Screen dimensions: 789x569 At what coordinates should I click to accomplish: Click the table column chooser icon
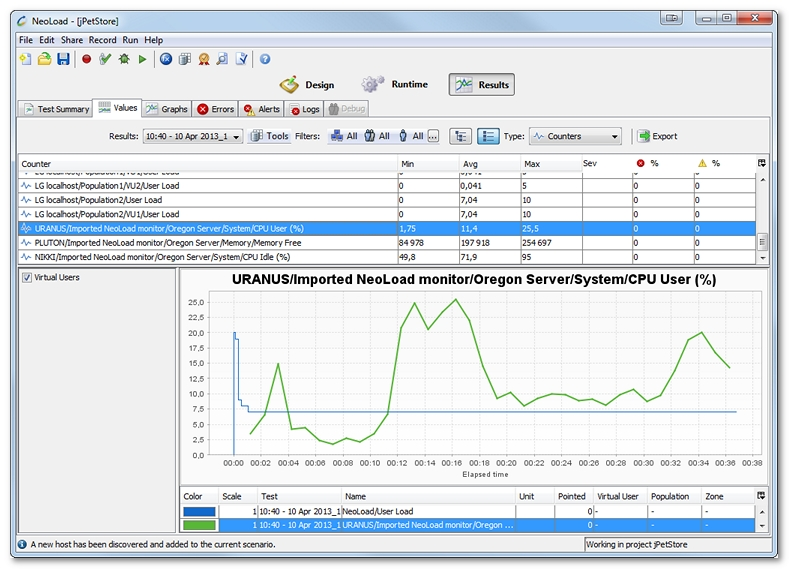(x=762, y=163)
